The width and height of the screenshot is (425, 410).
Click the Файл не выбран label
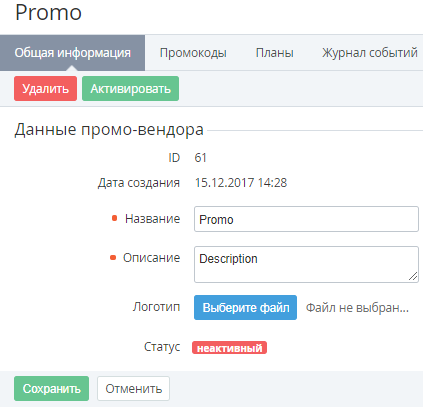[357, 308]
